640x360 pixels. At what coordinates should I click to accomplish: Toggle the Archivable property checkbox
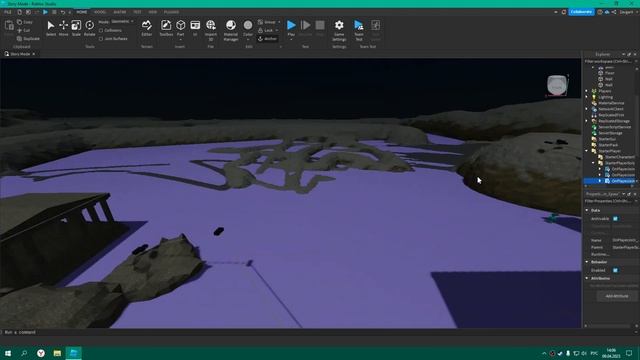(x=615, y=219)
